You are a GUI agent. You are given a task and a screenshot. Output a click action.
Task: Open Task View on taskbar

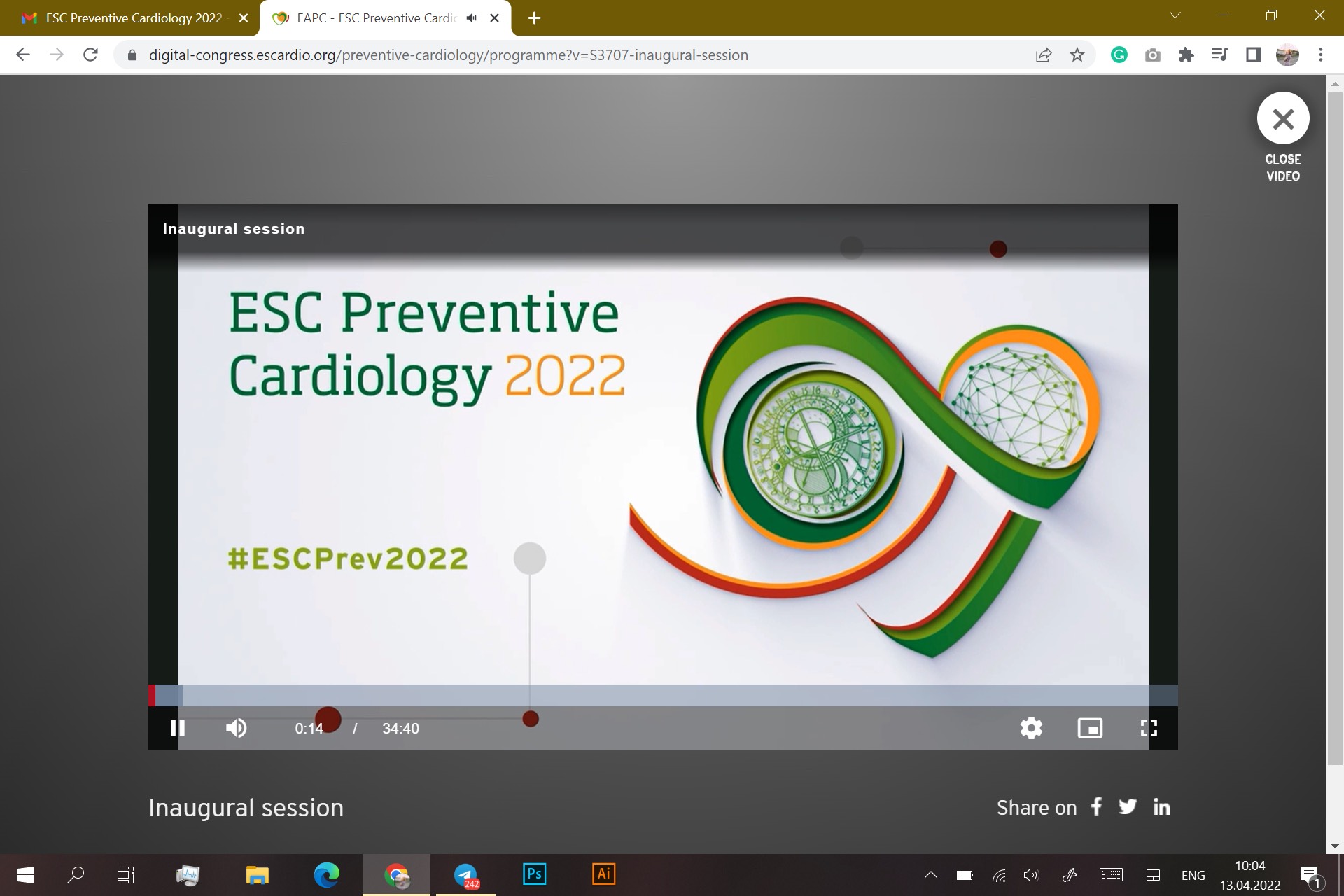pos(126,875)
